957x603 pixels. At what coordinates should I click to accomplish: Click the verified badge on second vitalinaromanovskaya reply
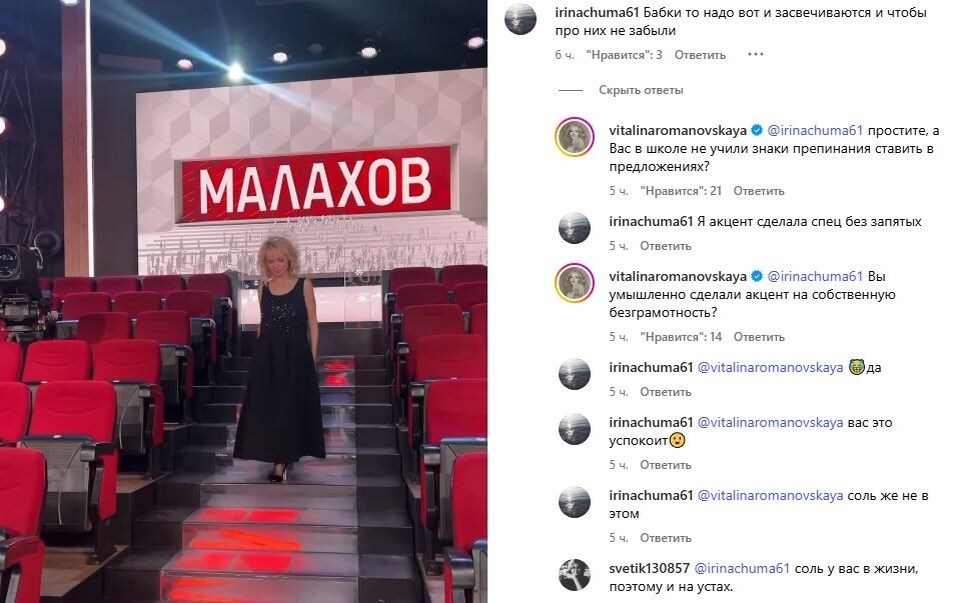point(757,276)
